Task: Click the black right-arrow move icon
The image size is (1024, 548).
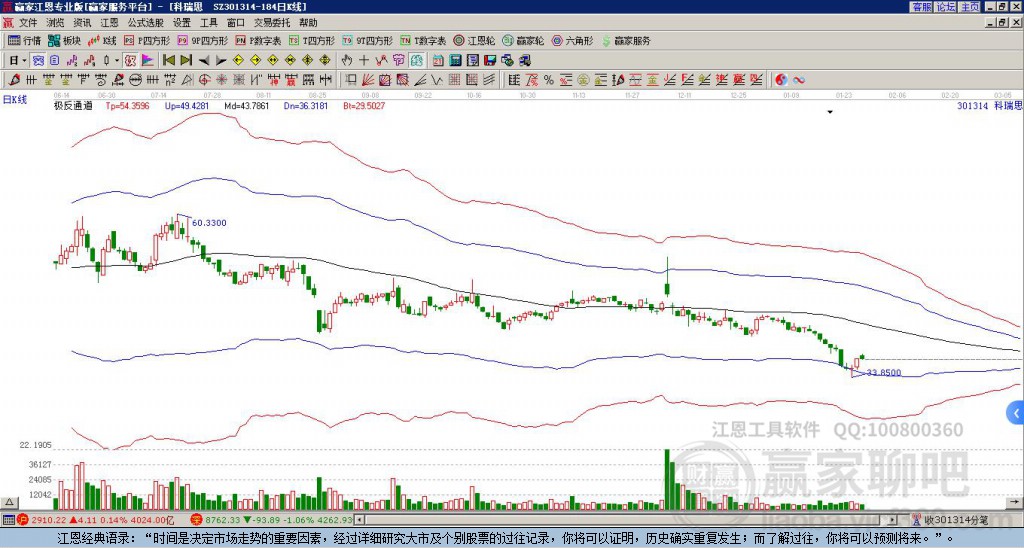Action: pos(221,61)
